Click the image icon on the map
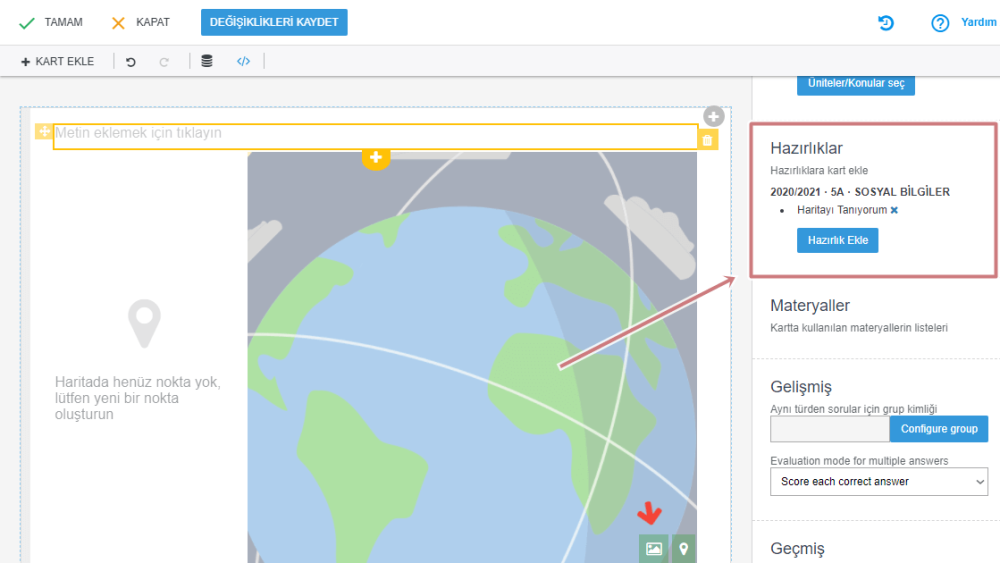This screenshot has width=1000, height=563. pyautogui.click(x=654, y=548)
